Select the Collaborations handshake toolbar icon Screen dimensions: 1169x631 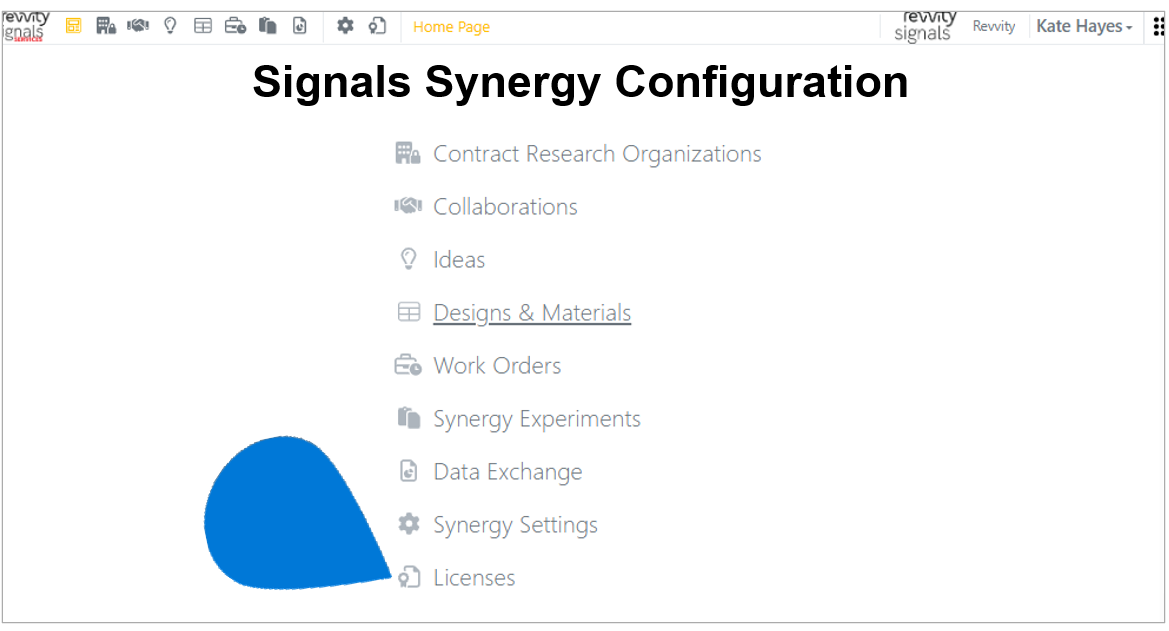pyautogui.click(x=138, y=26)
